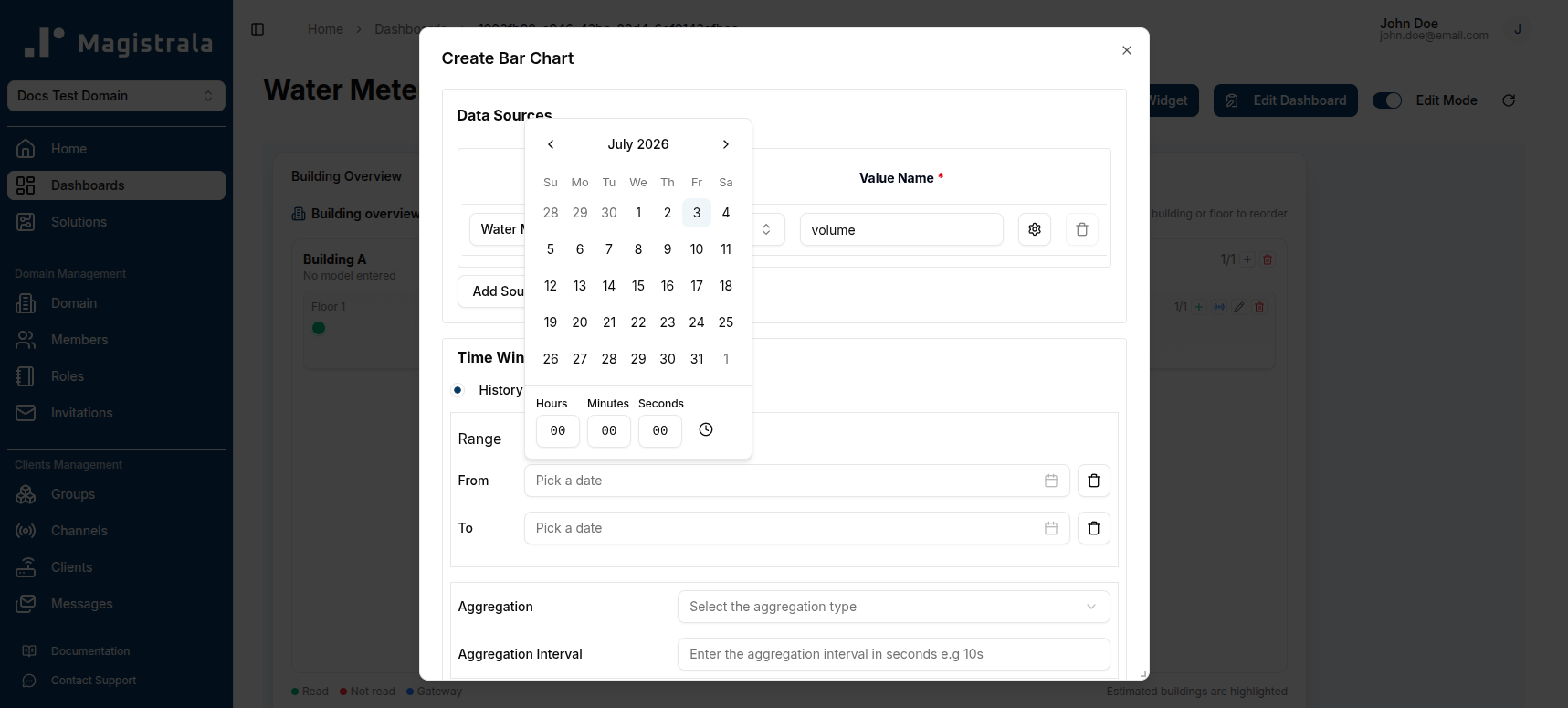Select July 10 in the calendar
Viewport: 1568px width, 708px height.
coord(697,249)
